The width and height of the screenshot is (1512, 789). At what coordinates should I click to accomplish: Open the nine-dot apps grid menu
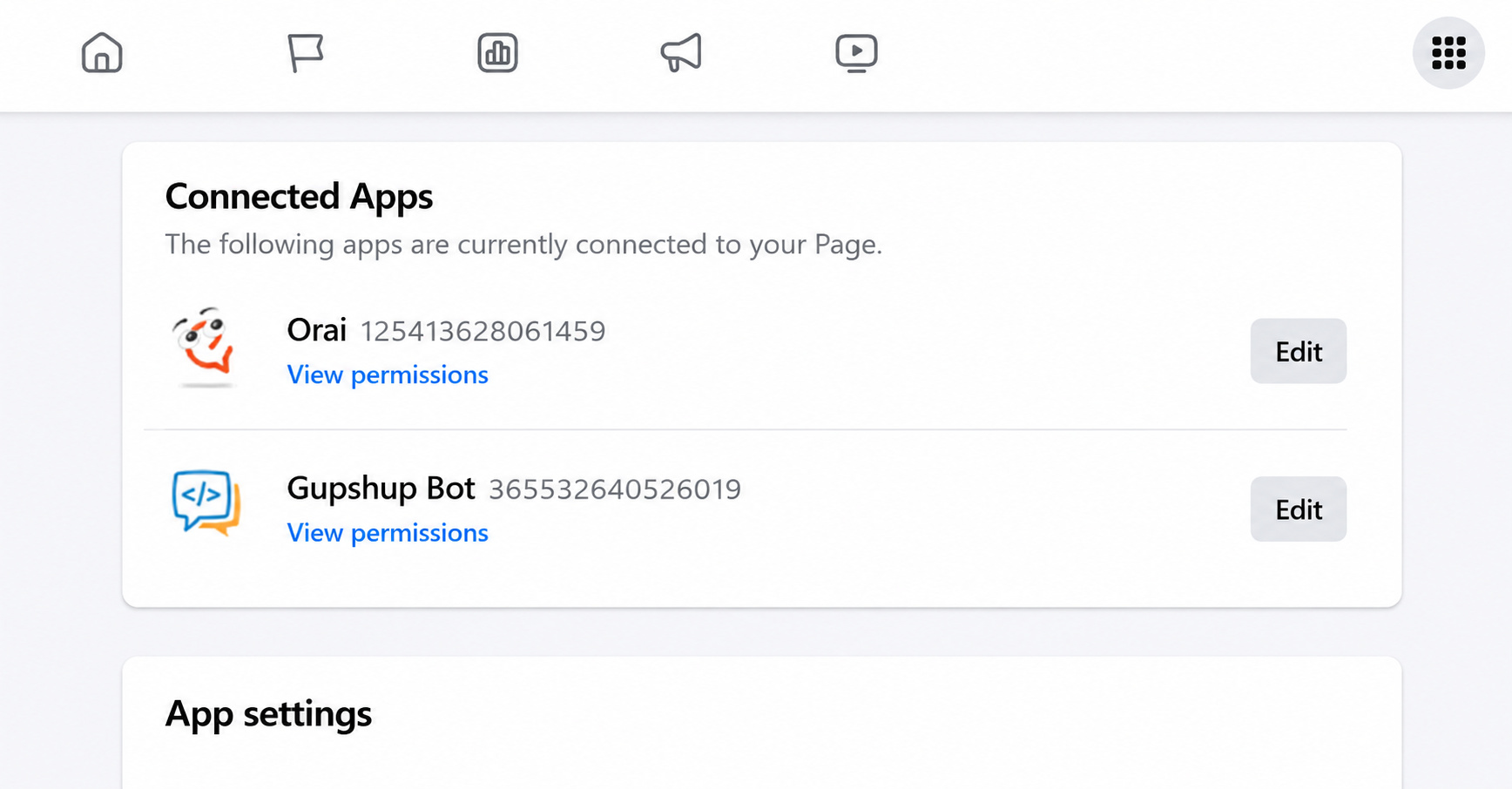1448,52
